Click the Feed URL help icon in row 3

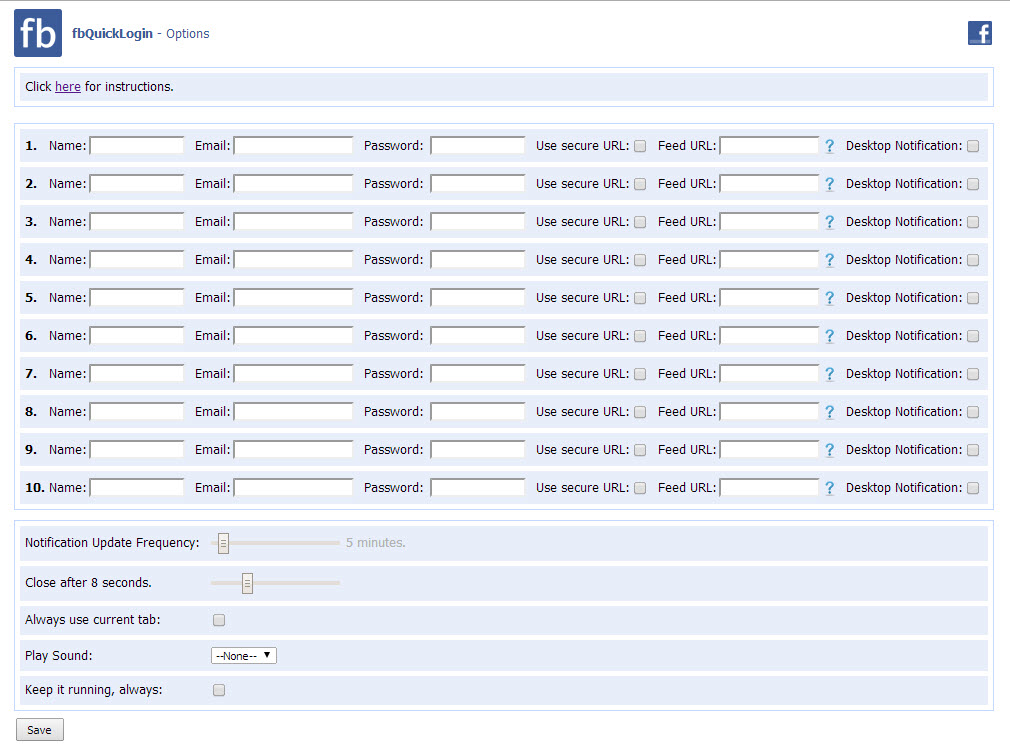[x=829, y=222]
